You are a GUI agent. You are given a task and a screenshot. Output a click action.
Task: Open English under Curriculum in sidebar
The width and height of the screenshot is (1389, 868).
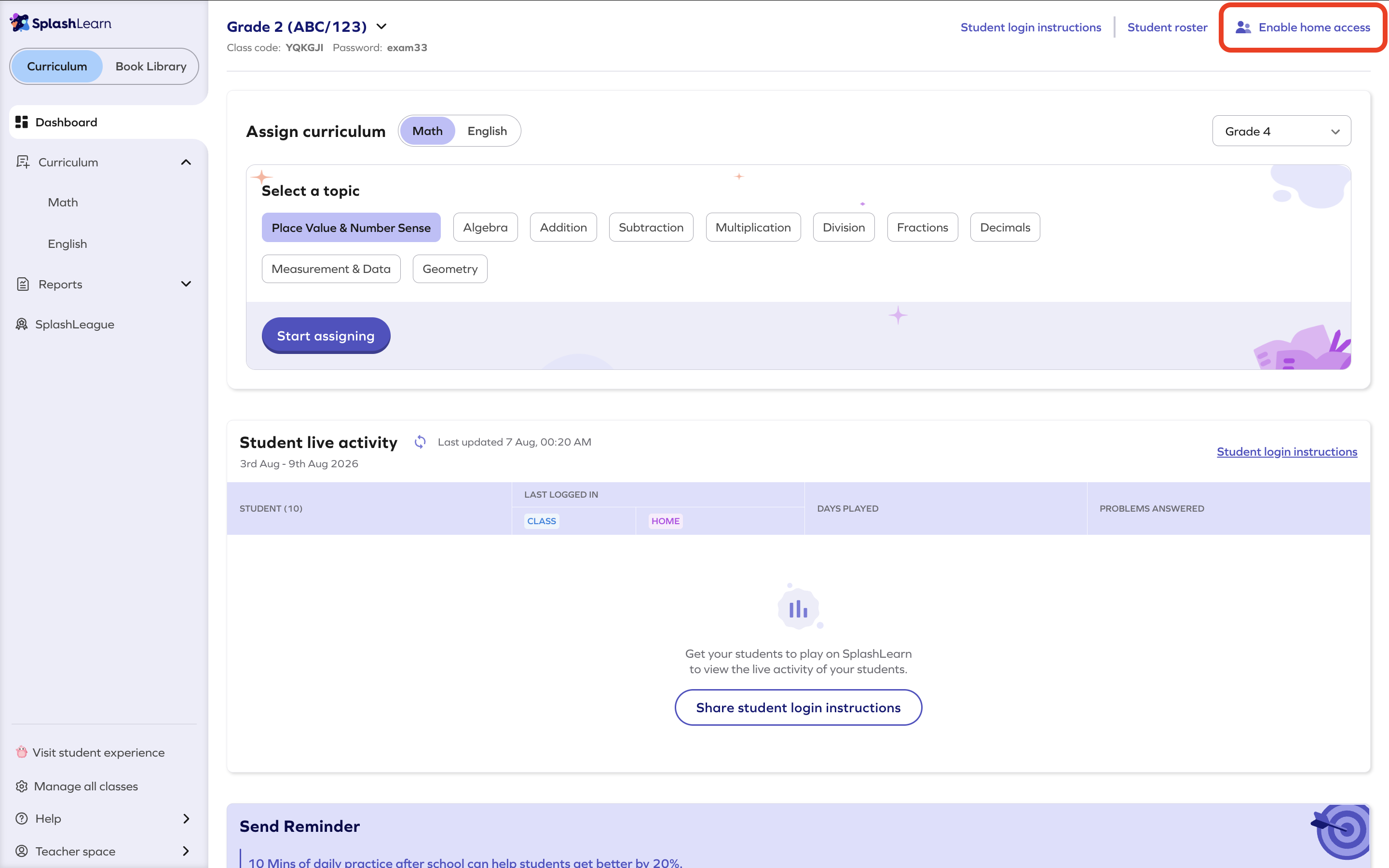(68, 244)
